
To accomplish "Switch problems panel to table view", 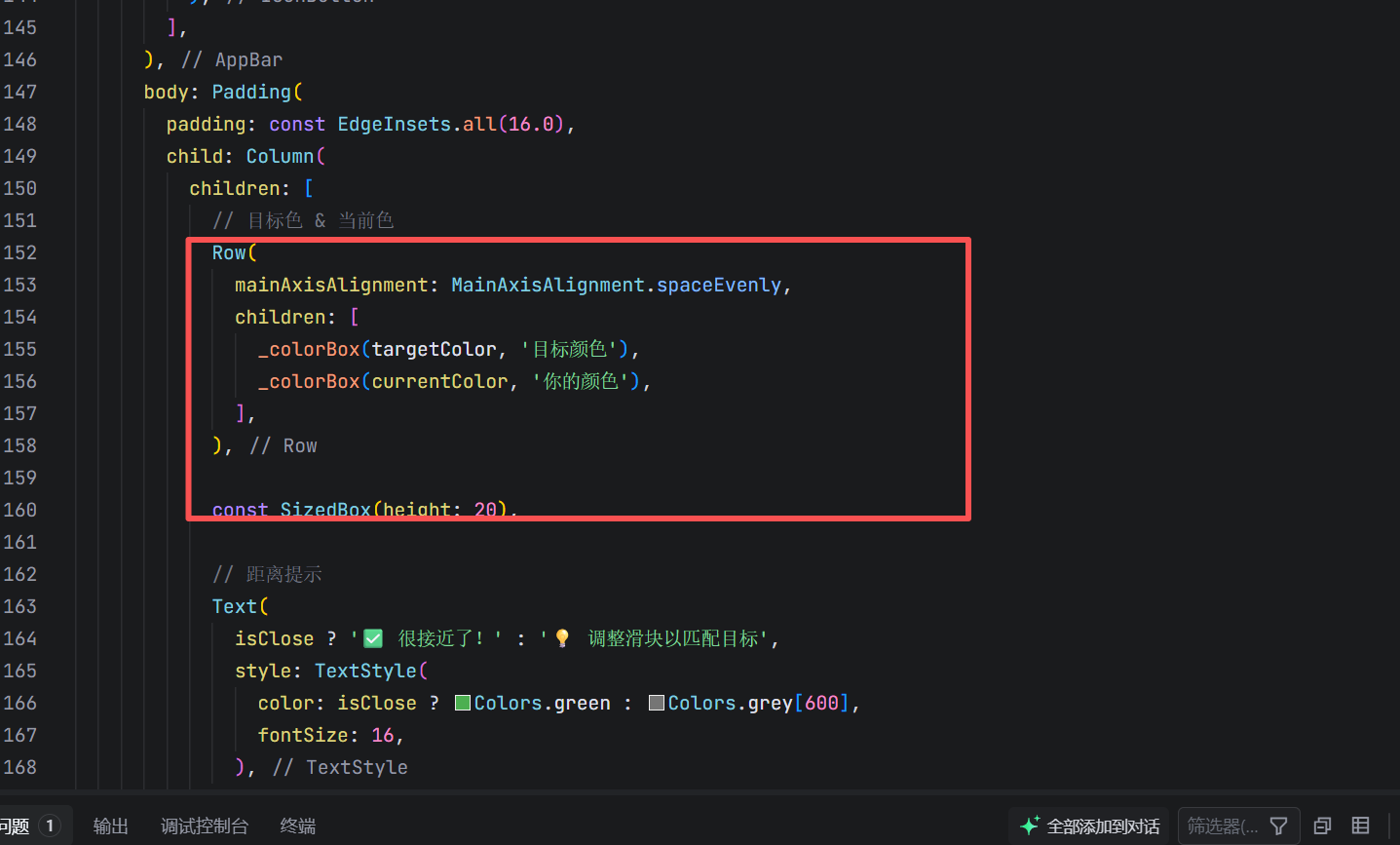I will click(x=1361, y=826).
